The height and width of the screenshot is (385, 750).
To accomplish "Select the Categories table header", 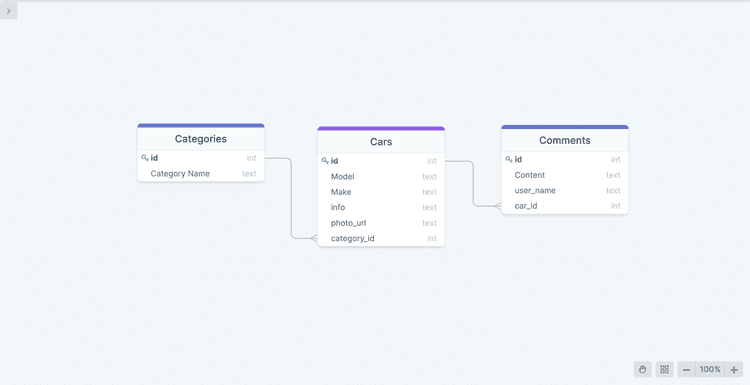I will pyautogui.click(x=201, y=139).
